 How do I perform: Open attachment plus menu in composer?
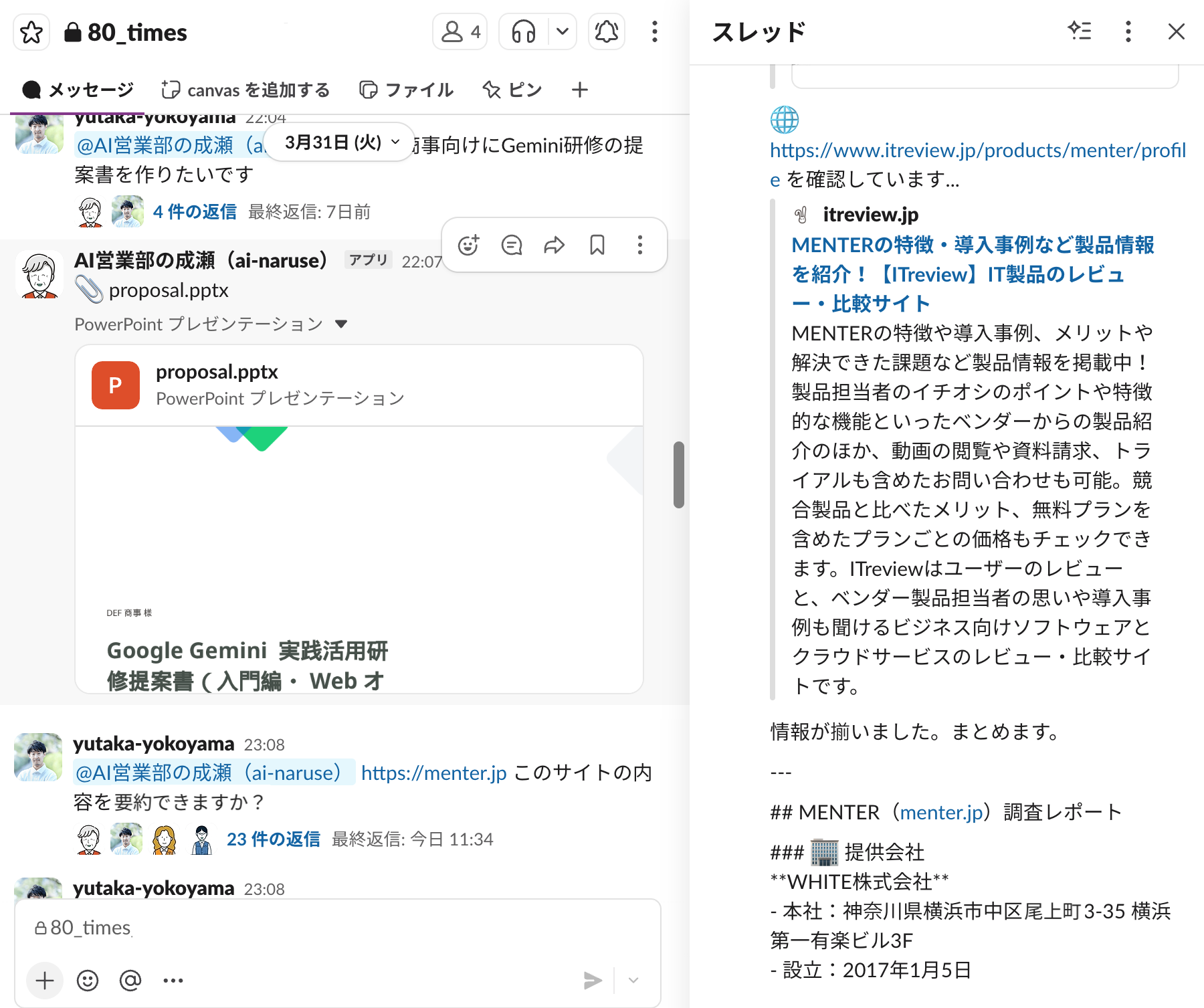pyautogui.click(x=45, y=981)
